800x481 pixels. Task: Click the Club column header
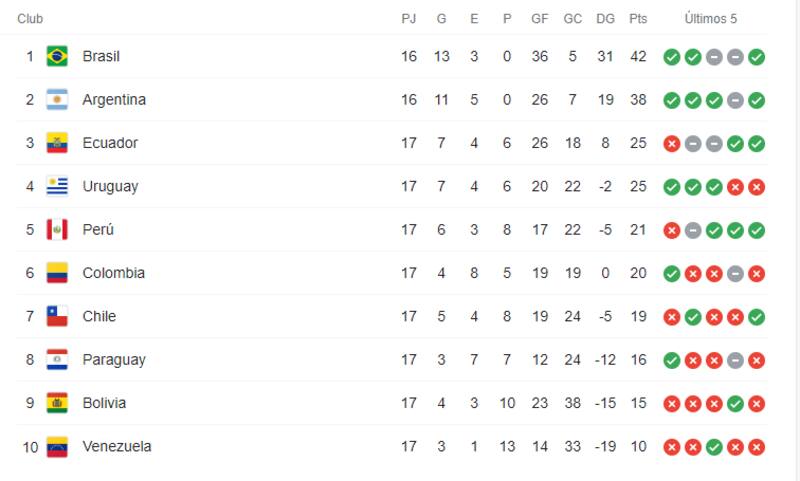point(30,19)
